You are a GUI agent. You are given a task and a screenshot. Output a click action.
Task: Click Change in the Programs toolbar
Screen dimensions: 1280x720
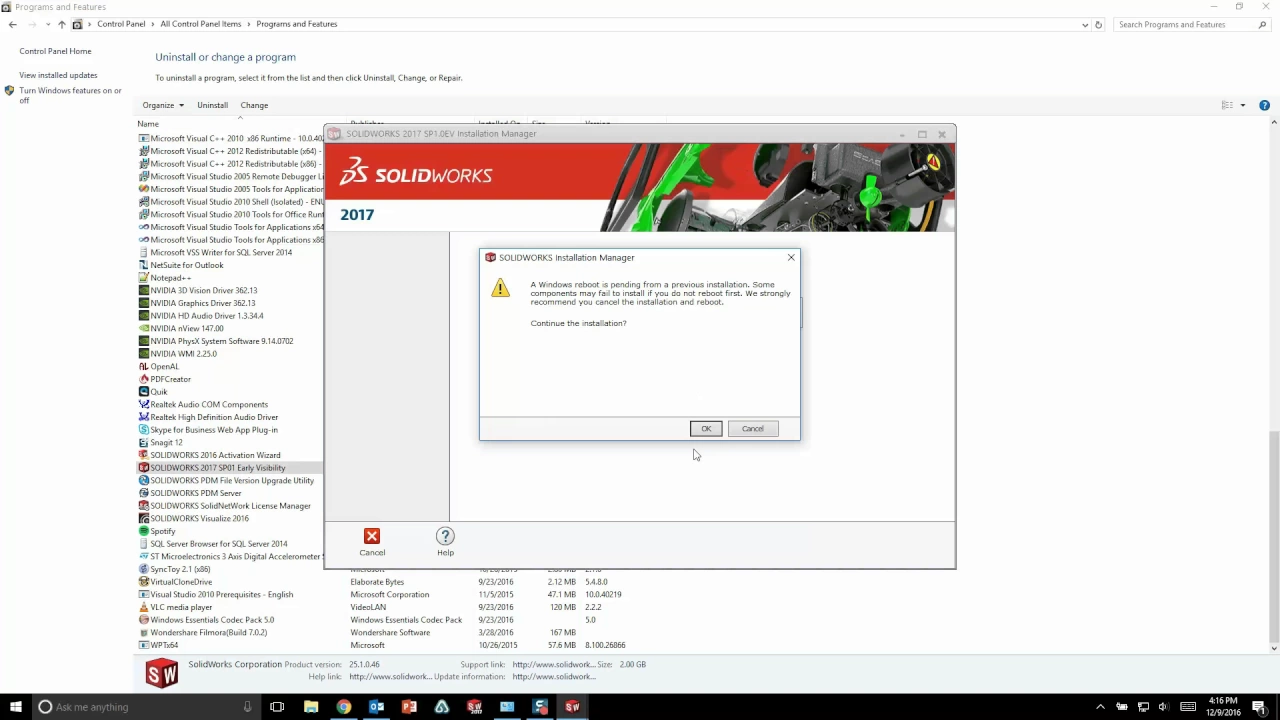point(254,105)
